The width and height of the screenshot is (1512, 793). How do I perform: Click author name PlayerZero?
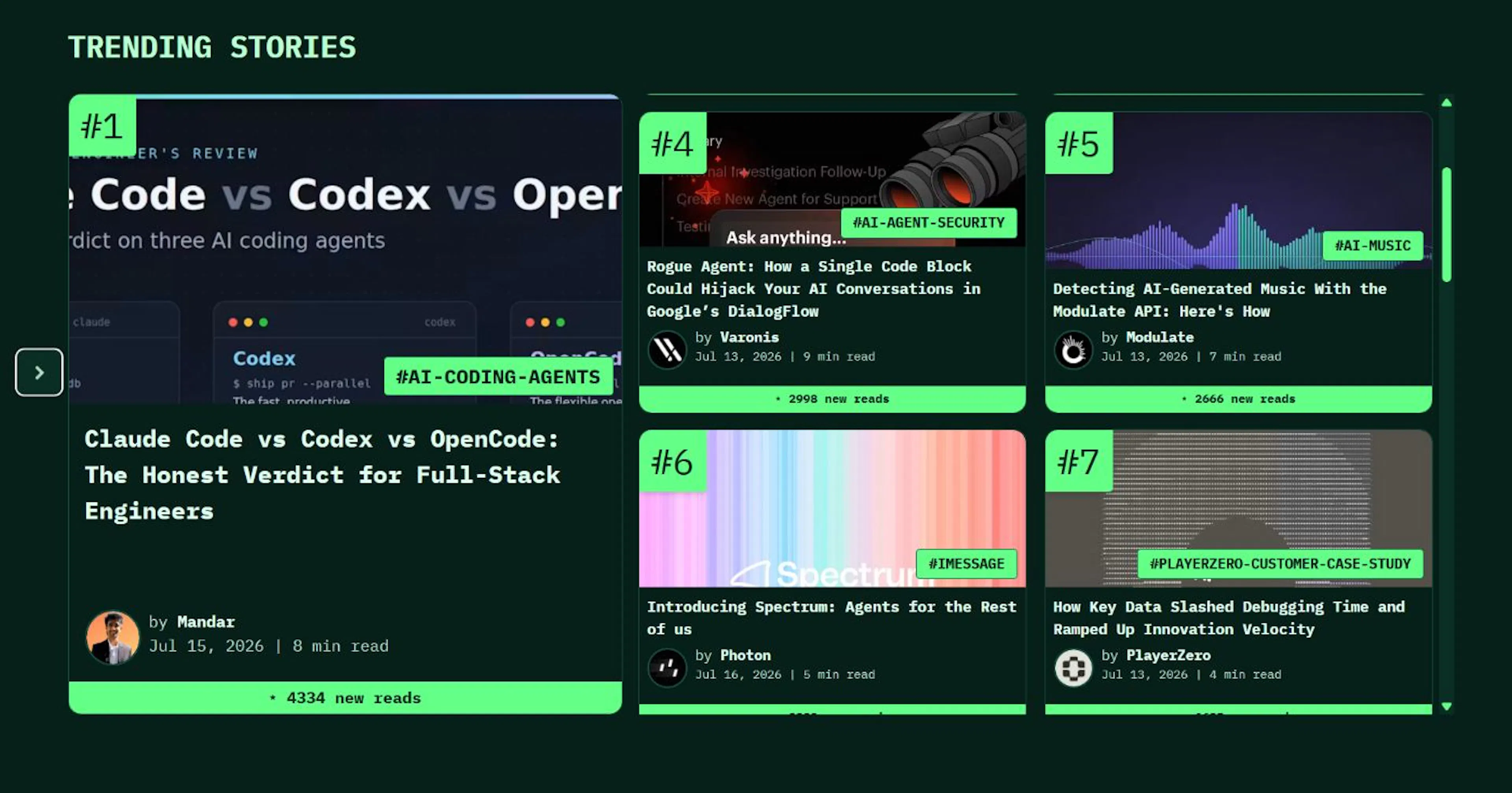click(x=1169, y=655)
